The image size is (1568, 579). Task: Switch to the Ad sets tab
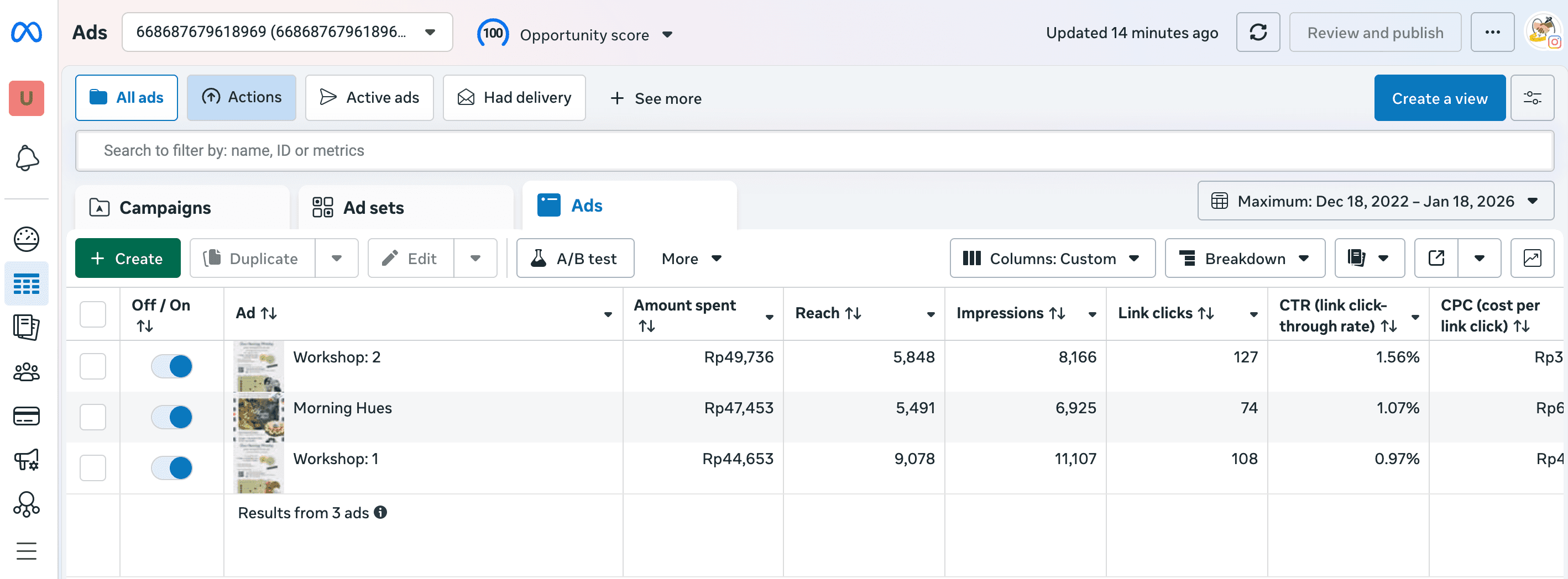pyautogui.click(x=373, y=207)
